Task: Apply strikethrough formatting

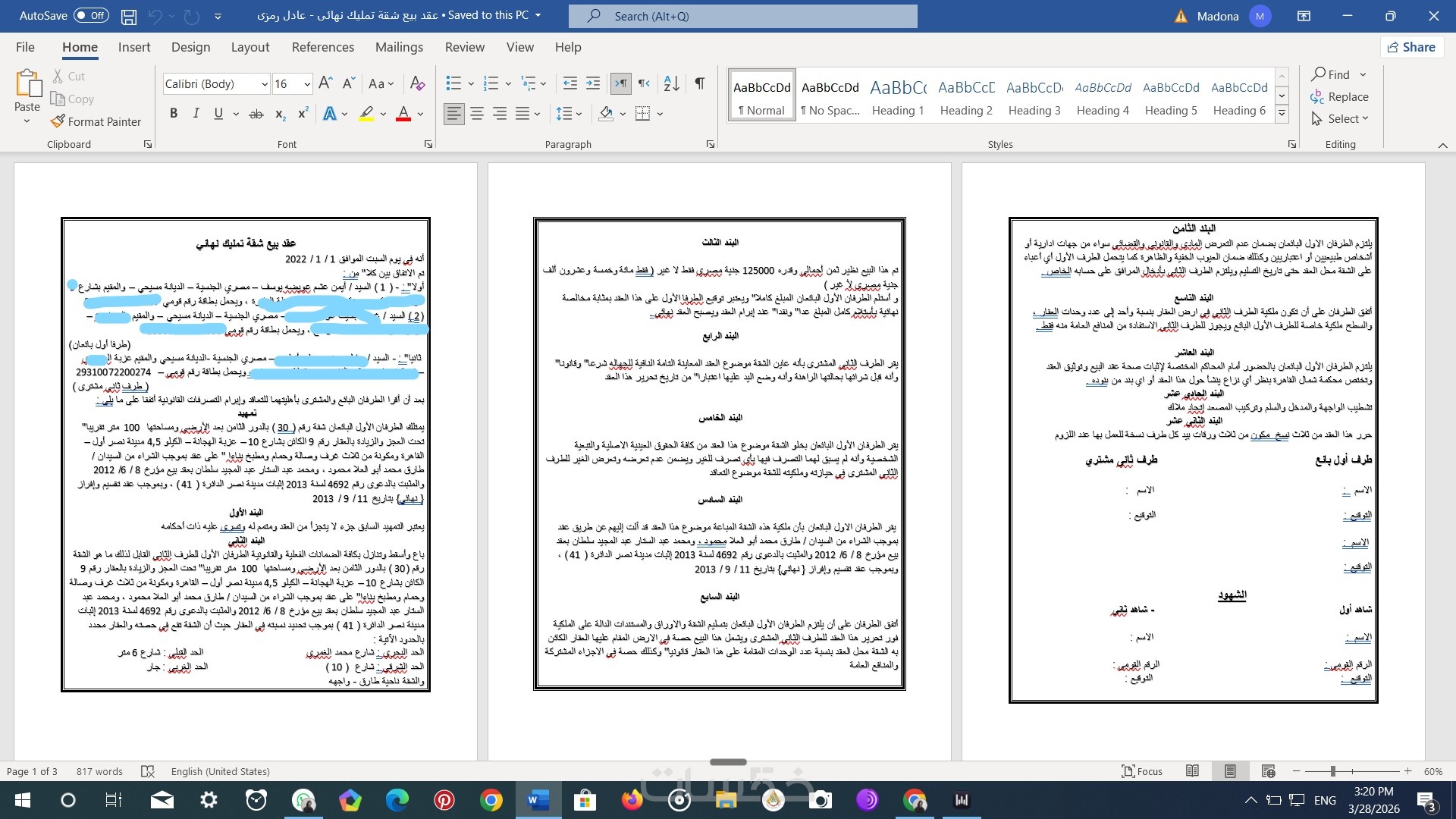Action: (x=256, y=114)
